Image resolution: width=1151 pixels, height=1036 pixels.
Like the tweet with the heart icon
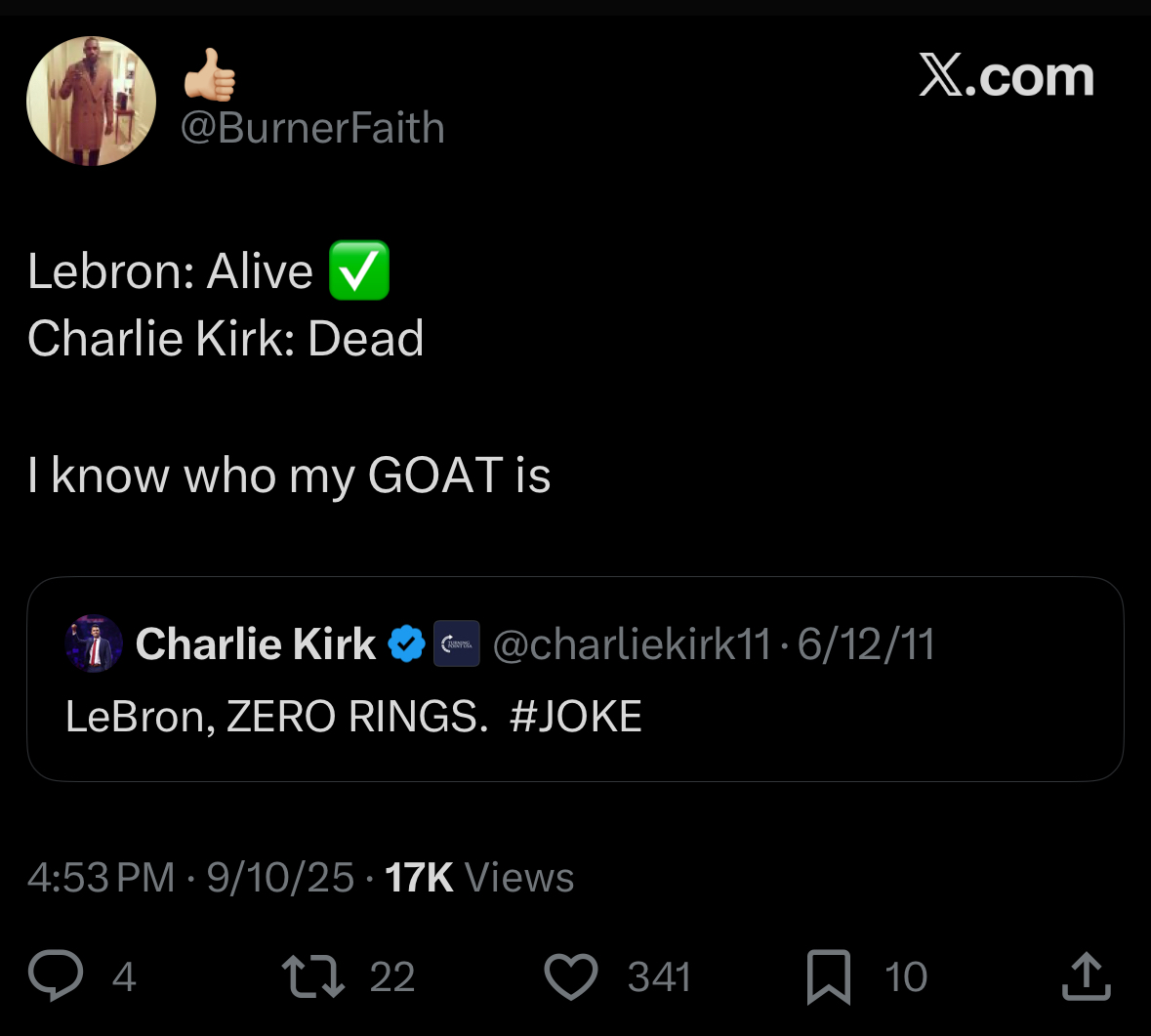pyautogui.click(x=570, y=976)
